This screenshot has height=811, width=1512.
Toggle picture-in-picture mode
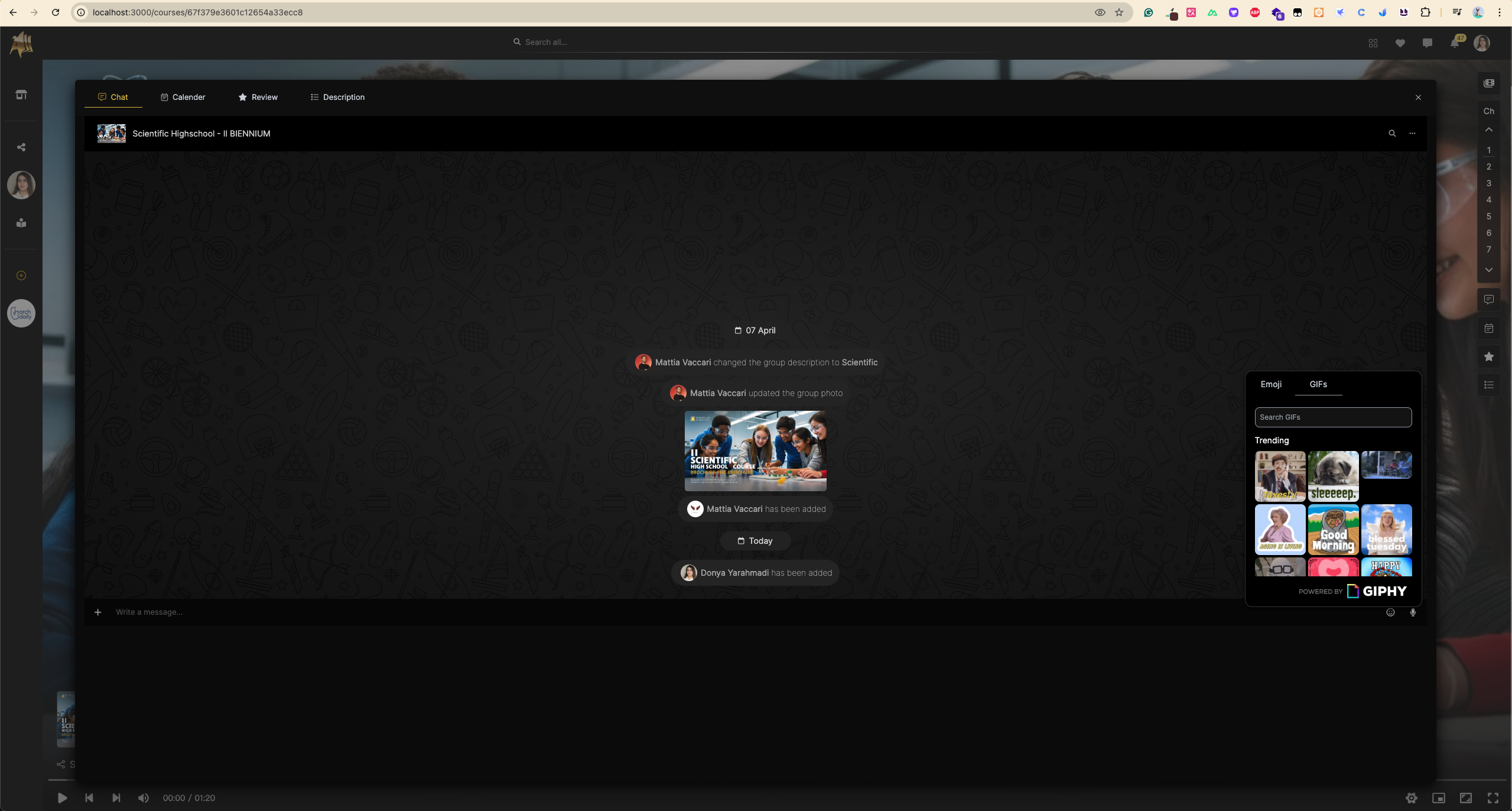click(x=1439, y=798)
